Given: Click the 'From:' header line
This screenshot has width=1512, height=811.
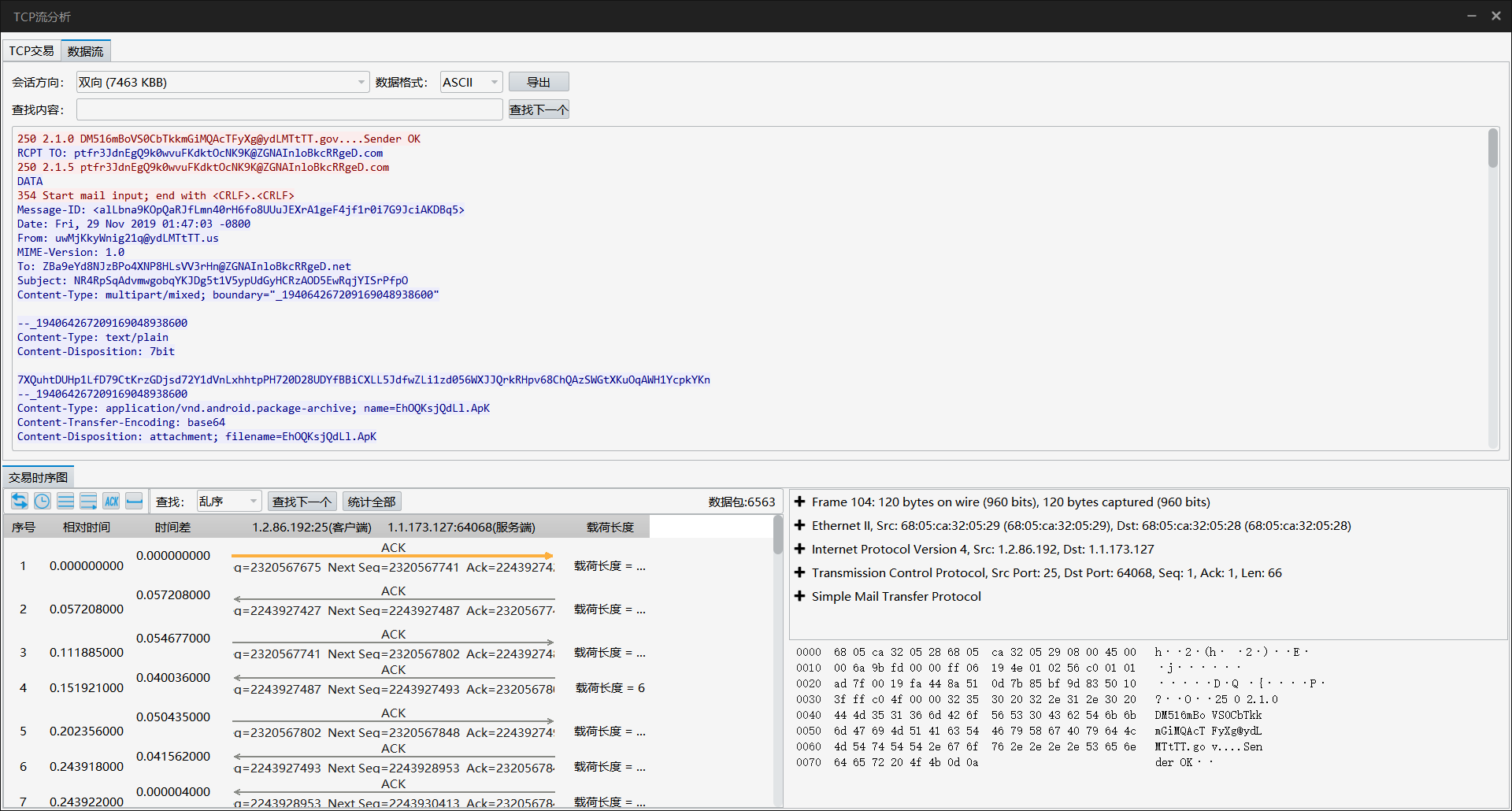Looking at the screenshot, I should pos(118,239).
